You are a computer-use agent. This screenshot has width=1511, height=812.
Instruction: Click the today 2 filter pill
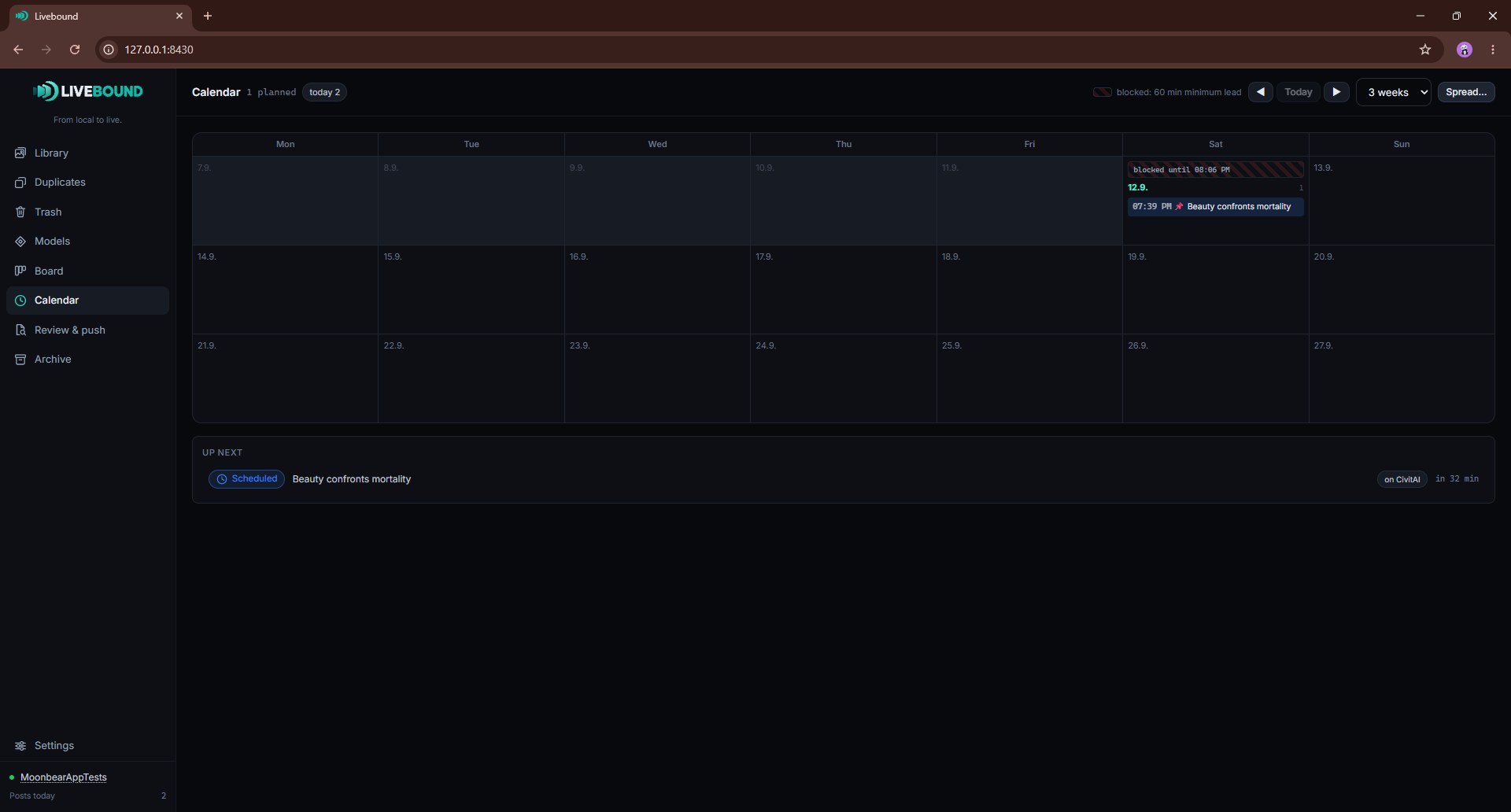[325, 92]
